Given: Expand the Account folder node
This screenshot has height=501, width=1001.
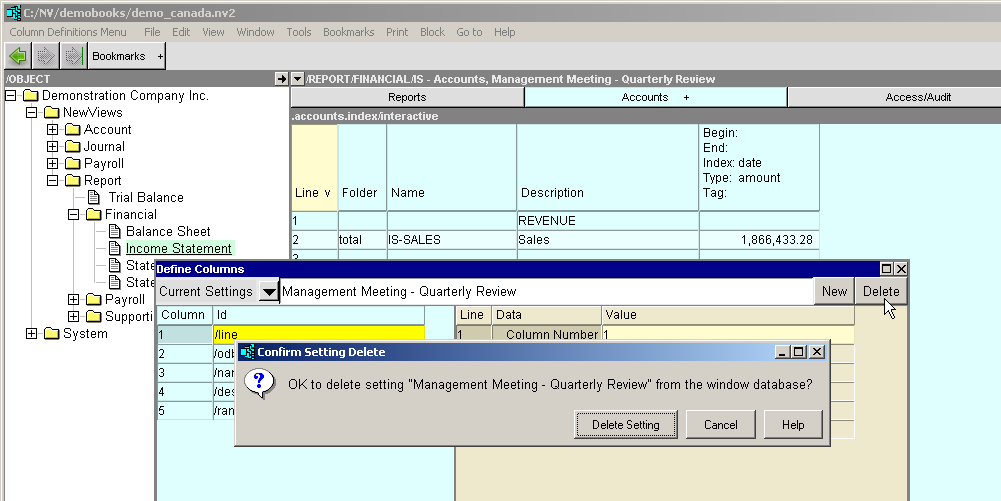Looking at the screenshot, I should point(53,129).
